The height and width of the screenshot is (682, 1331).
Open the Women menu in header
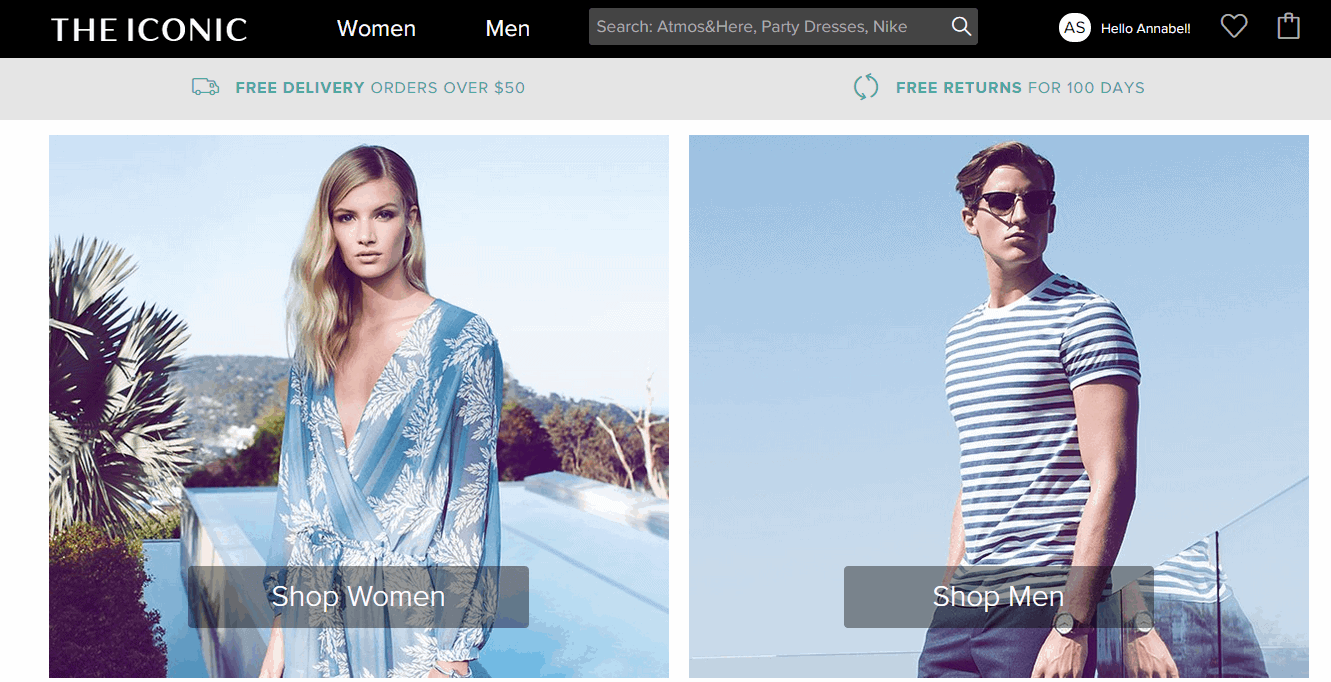coord(376,29)
